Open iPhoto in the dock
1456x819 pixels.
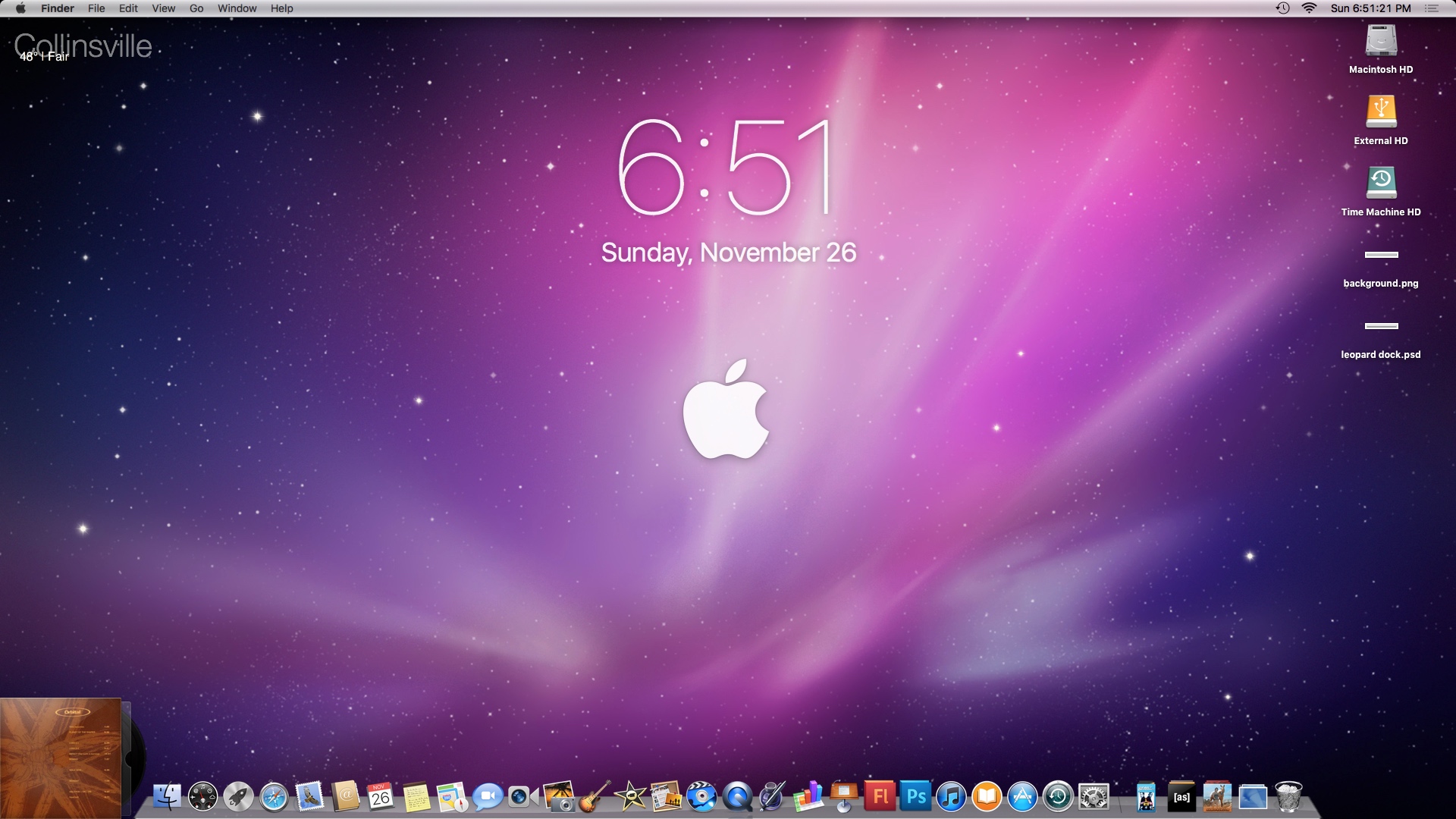(x=559, y=797)
